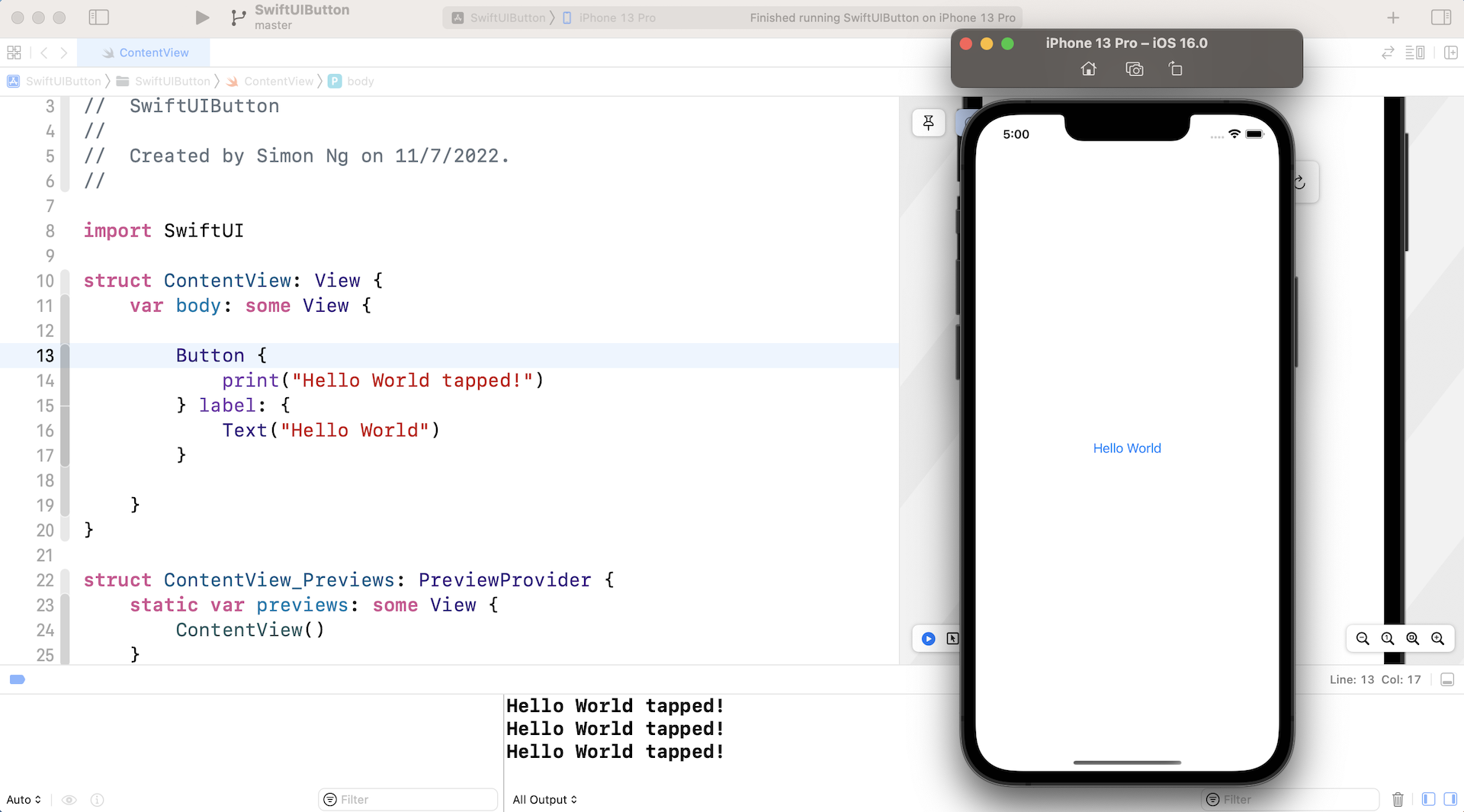Viewport: 1464px width, 812px height.
Task: Zoom out the preview canvas
Action: (1363, 639)
